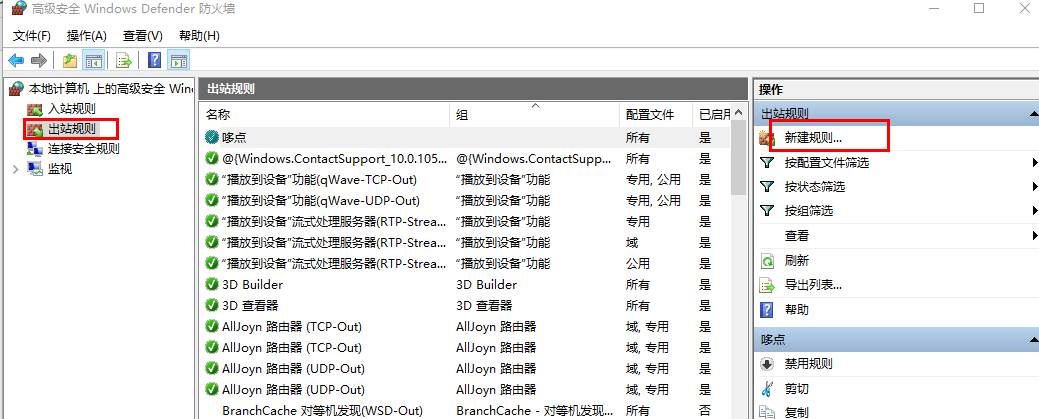Select the @{Windows.ContactSupport_10.0.105 rule
This screenshot has height=419, width=1039.
[x=465, y=158]
